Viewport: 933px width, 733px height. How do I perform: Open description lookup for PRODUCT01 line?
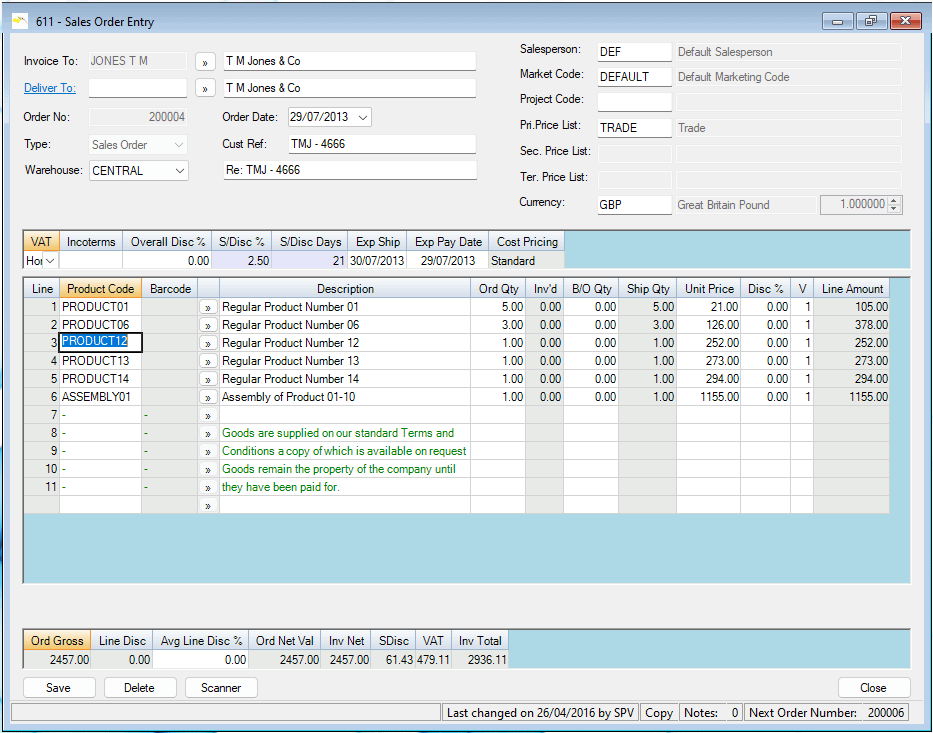(208, 307)
